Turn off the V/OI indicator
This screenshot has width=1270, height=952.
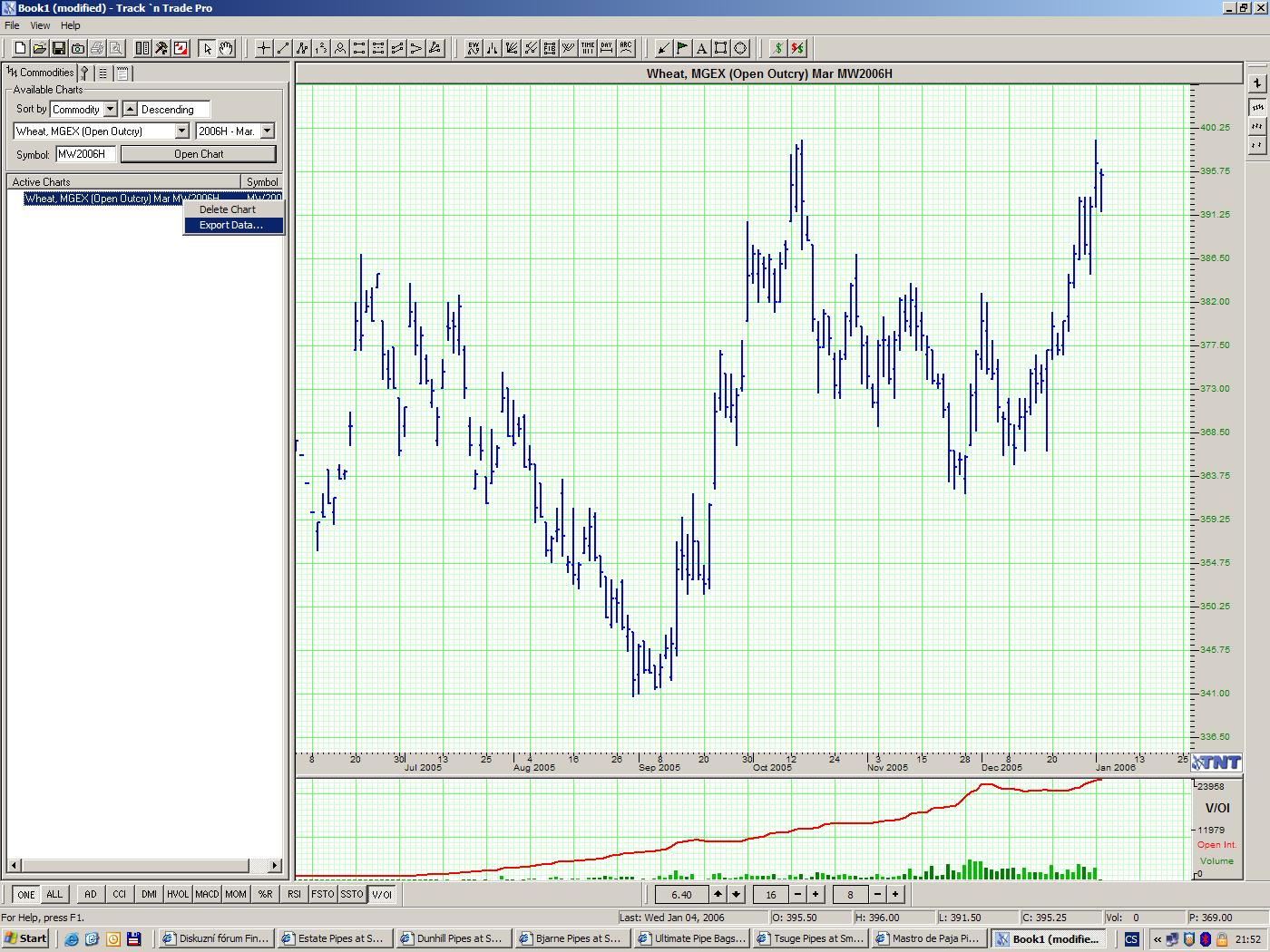[382, 894]
